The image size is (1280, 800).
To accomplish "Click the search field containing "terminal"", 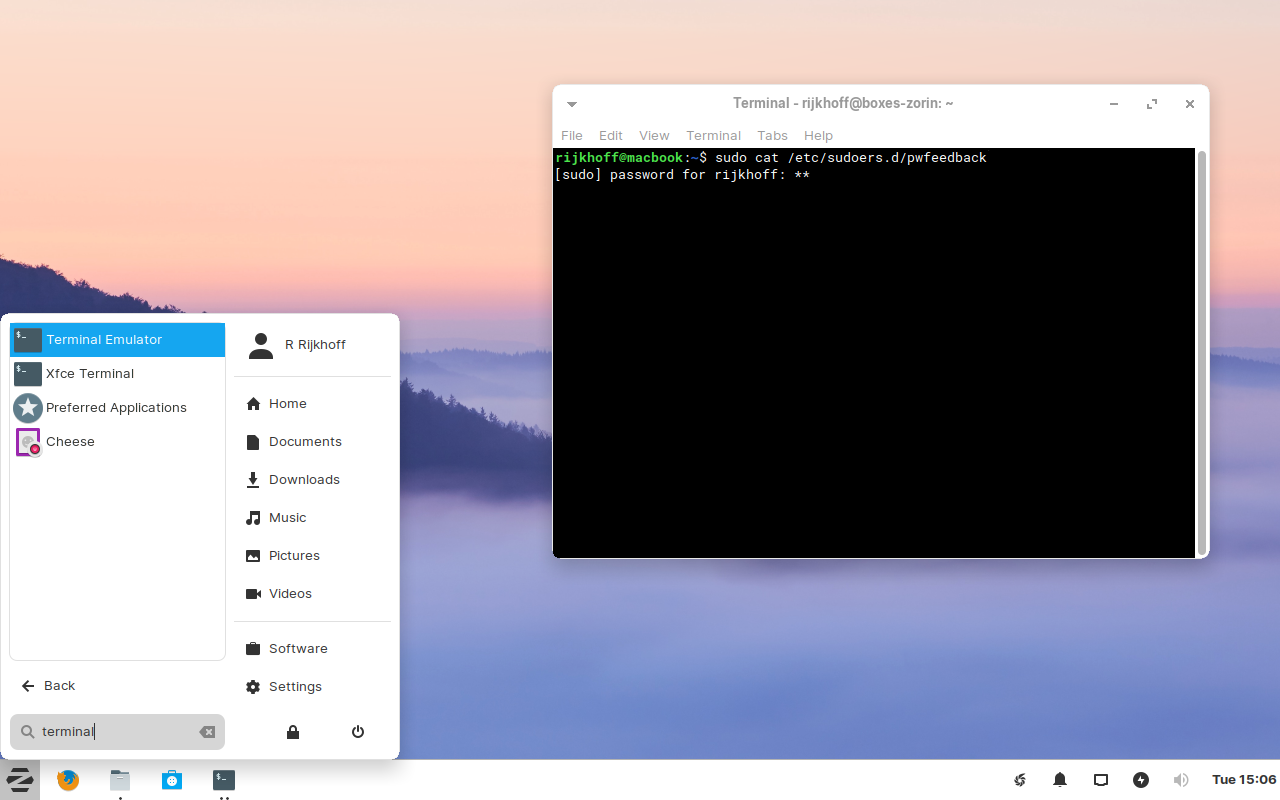I will 117,732.
